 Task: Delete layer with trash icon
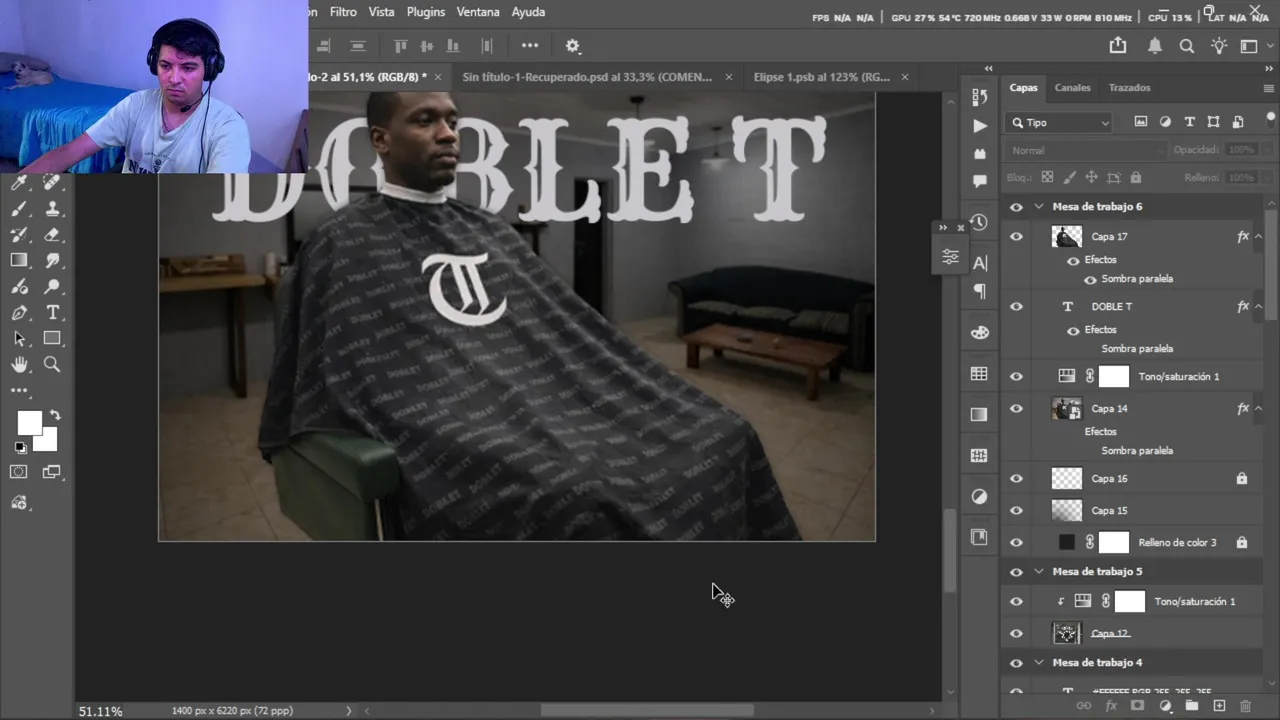1246,706
